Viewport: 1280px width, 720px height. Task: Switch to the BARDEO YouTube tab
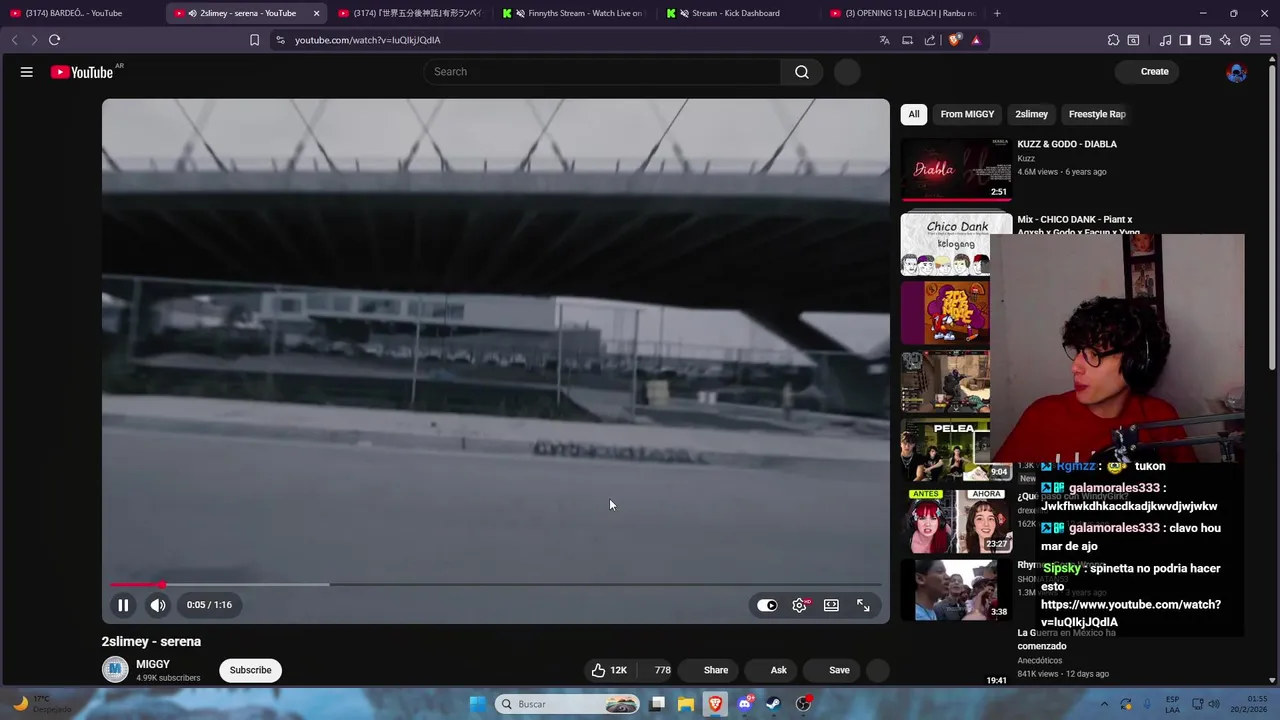pos(80,13)
